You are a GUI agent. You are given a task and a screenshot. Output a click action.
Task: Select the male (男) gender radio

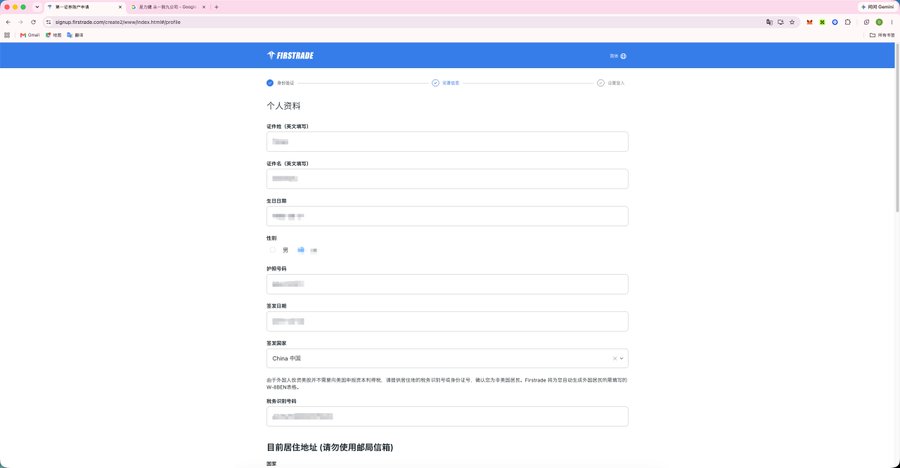273,250
